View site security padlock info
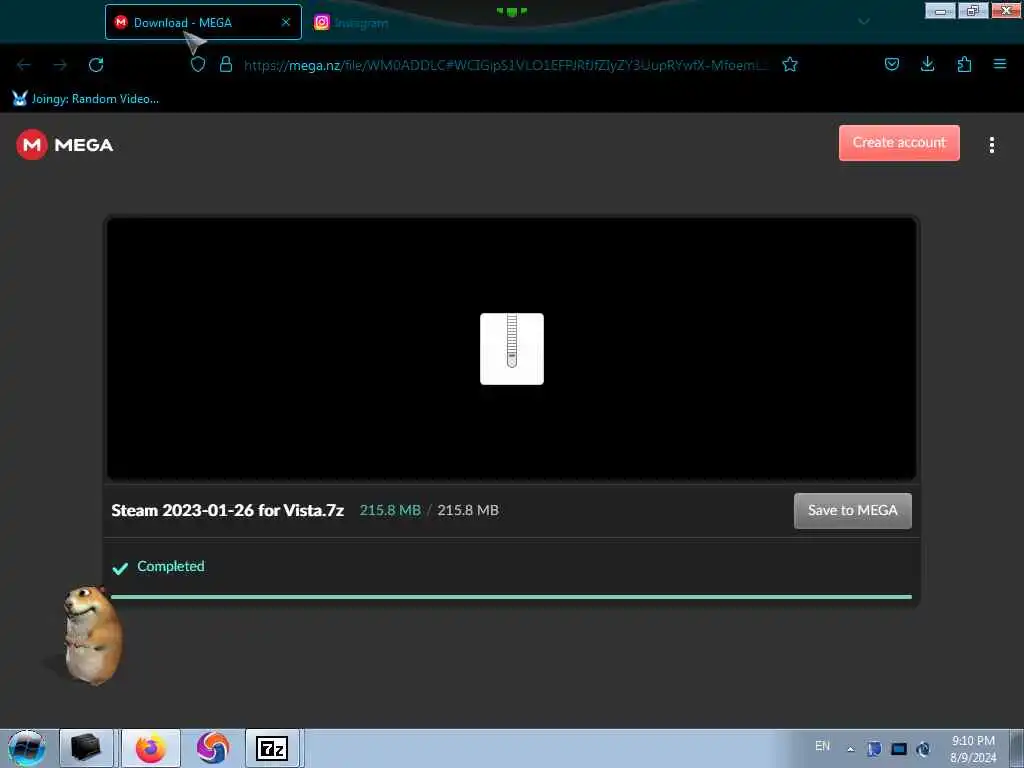1024x768 pixels. (x=226, y=64)
